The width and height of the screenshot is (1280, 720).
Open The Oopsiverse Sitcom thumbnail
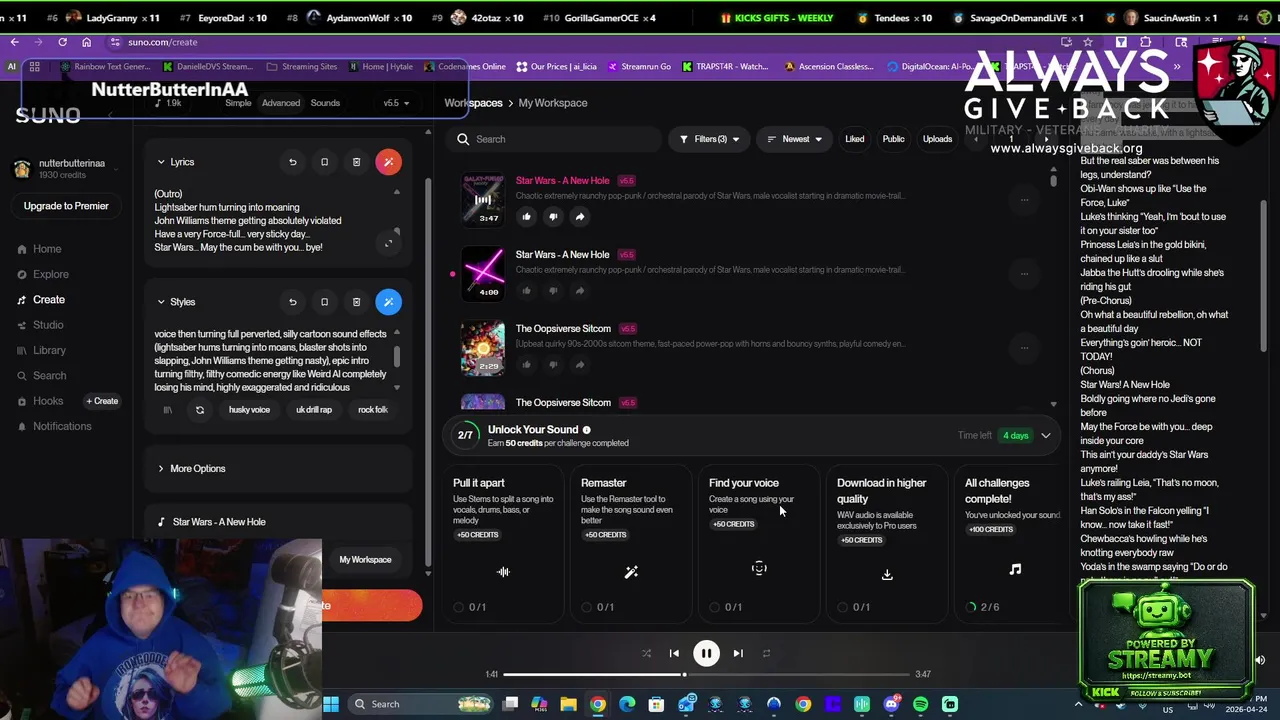coord(482,347)
